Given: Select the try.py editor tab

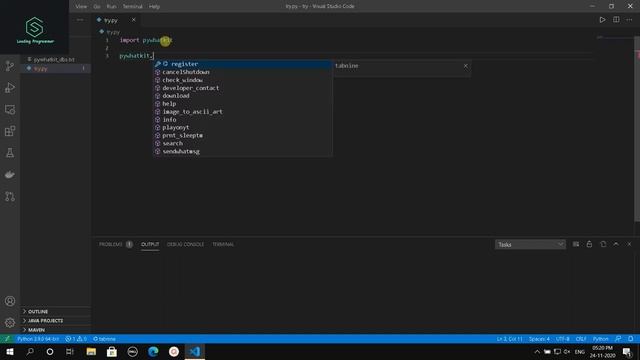Looking at the screenshot, I should (116, 20).
